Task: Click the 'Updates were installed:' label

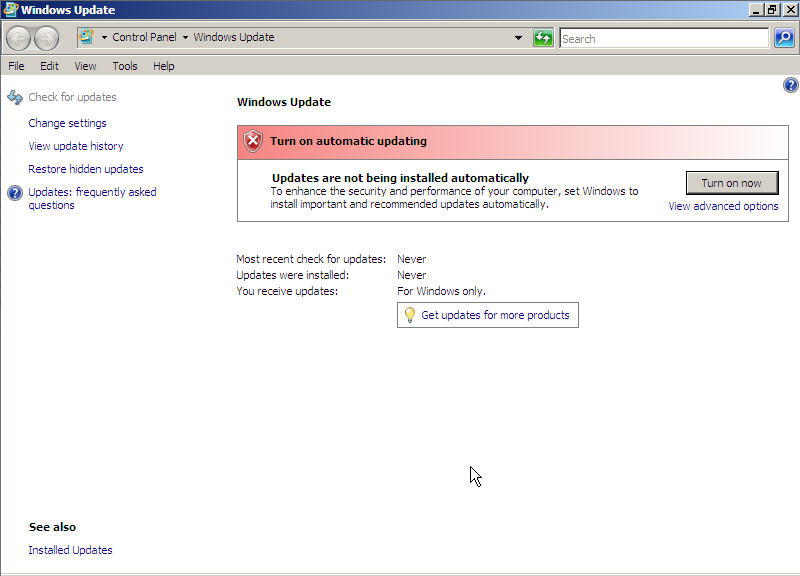Action: pyautogui.click(x=293, y=275)
